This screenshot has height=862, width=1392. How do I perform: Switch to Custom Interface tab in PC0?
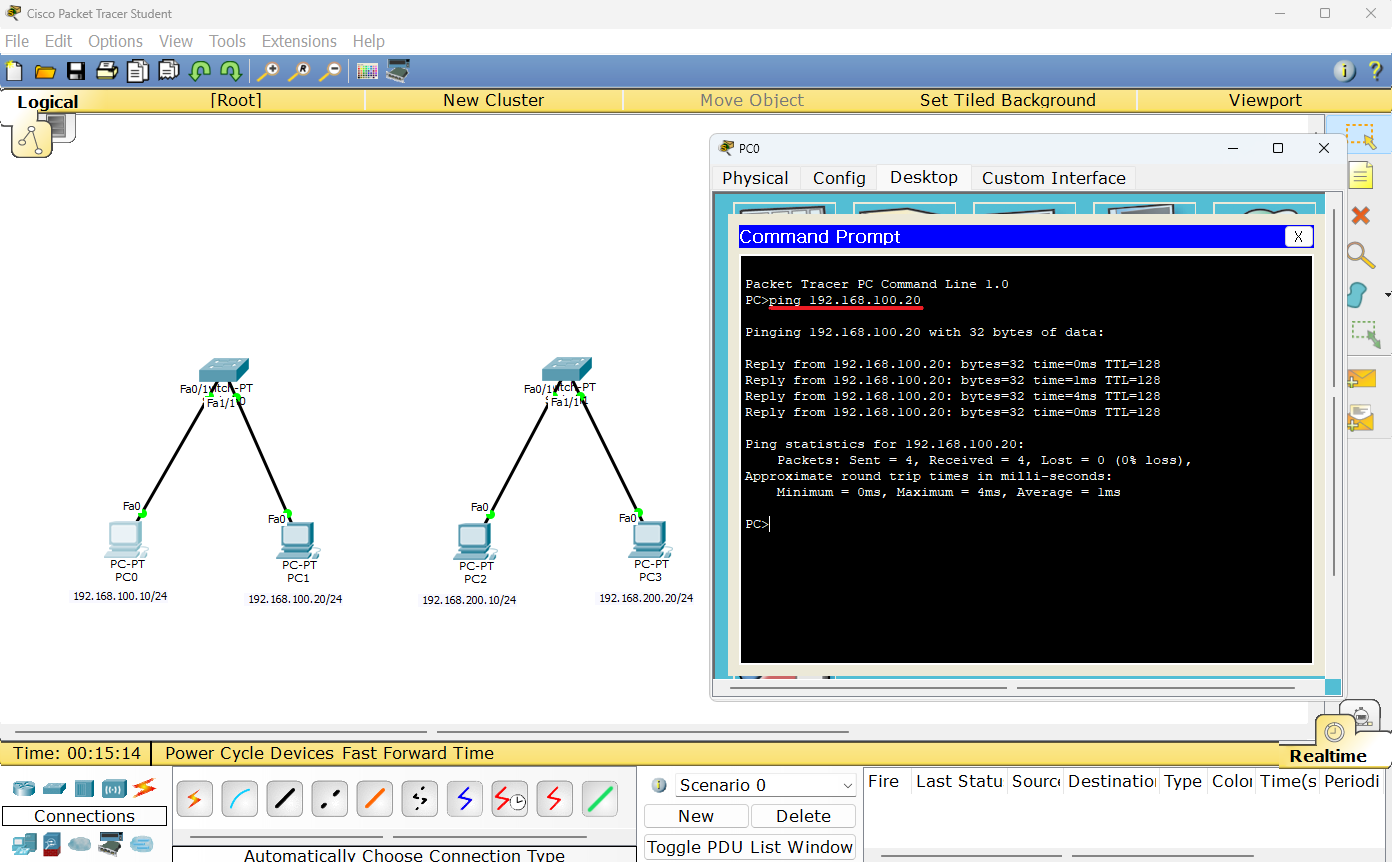click(x=1054, y=178)
